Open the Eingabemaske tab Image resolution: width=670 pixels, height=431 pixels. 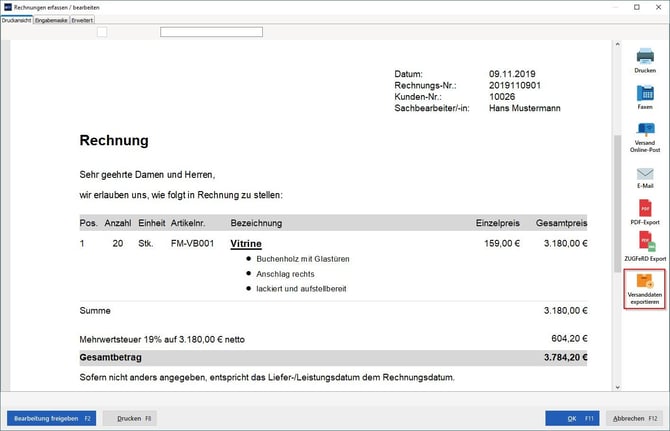point(51,20)
